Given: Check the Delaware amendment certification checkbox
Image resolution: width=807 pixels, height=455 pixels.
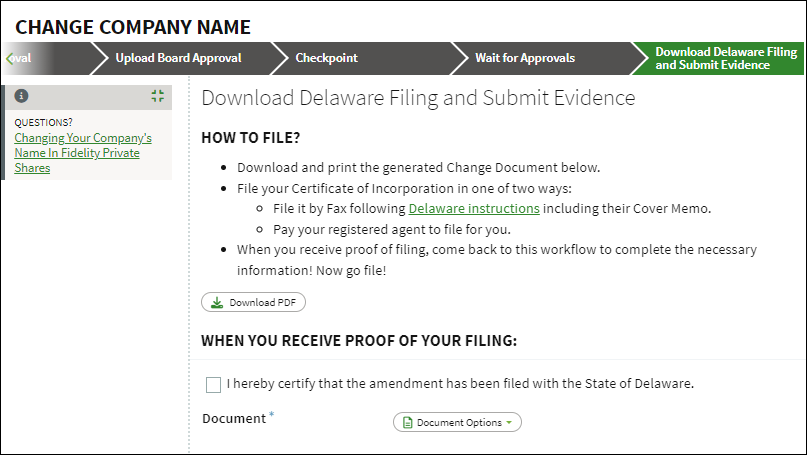Looking at the screenshot, I should click(x=213, y=384).
